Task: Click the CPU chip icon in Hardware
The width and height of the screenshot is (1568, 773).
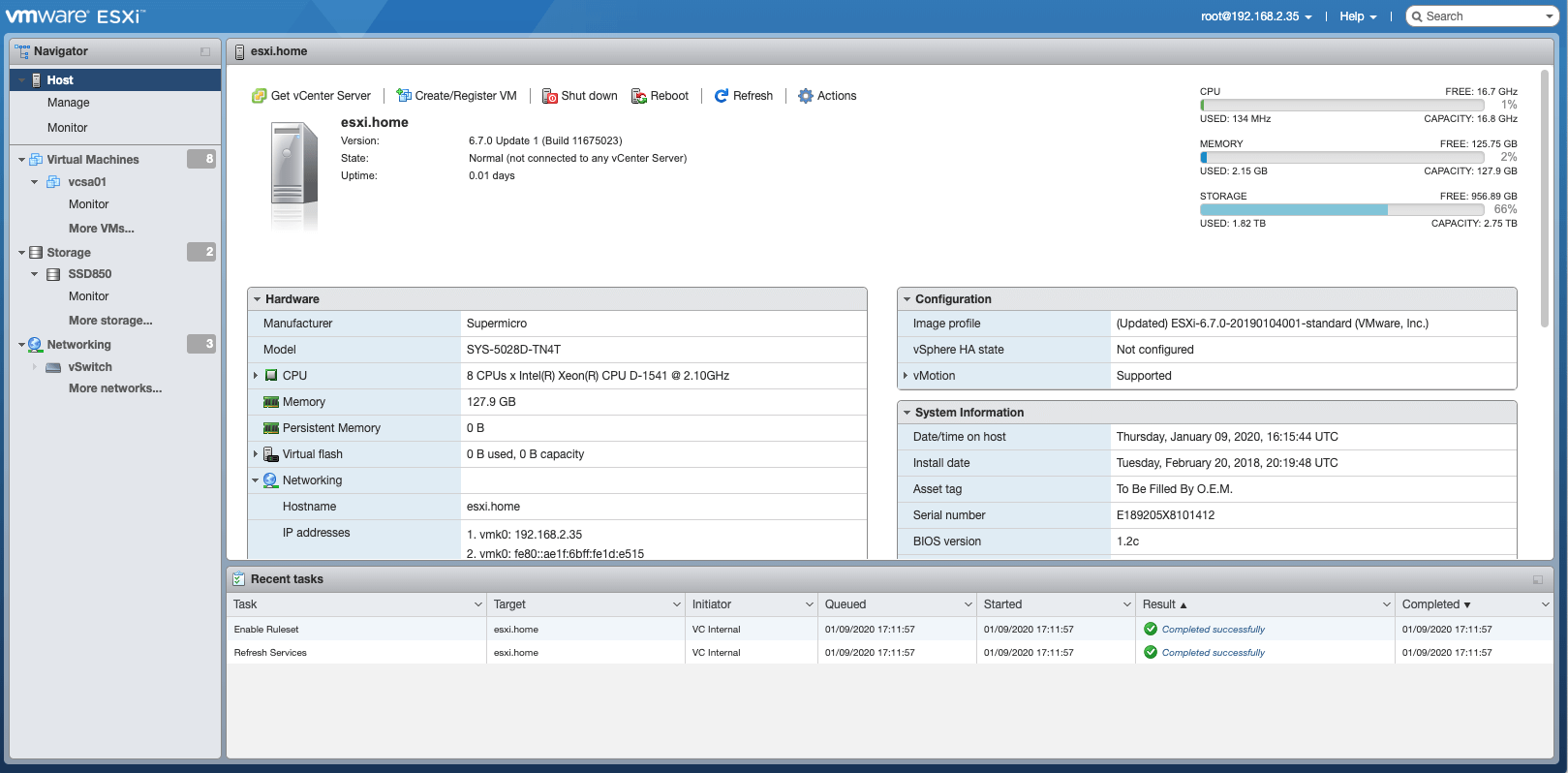Action: pos(271,376)
